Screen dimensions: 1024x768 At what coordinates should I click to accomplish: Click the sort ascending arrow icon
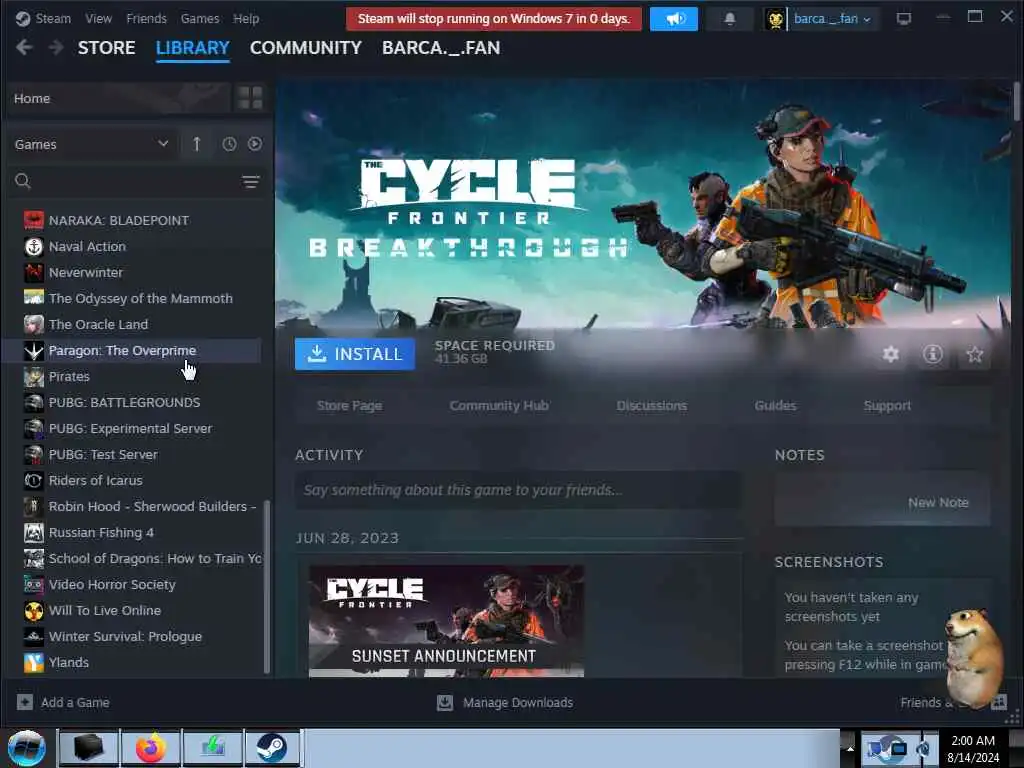pyautogui.click(x=197, y=144)
